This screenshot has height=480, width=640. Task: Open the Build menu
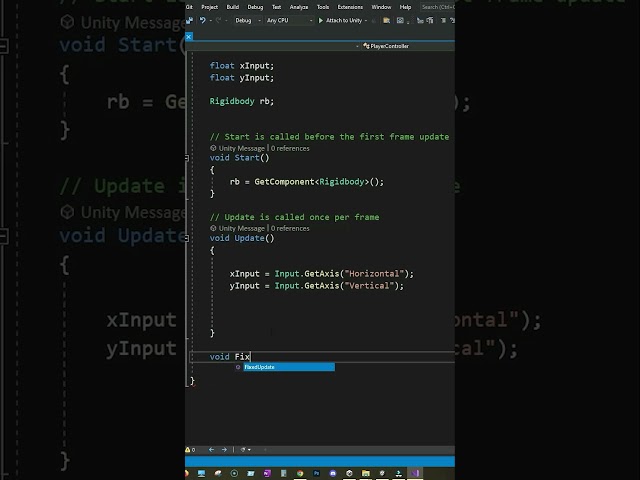233,7
